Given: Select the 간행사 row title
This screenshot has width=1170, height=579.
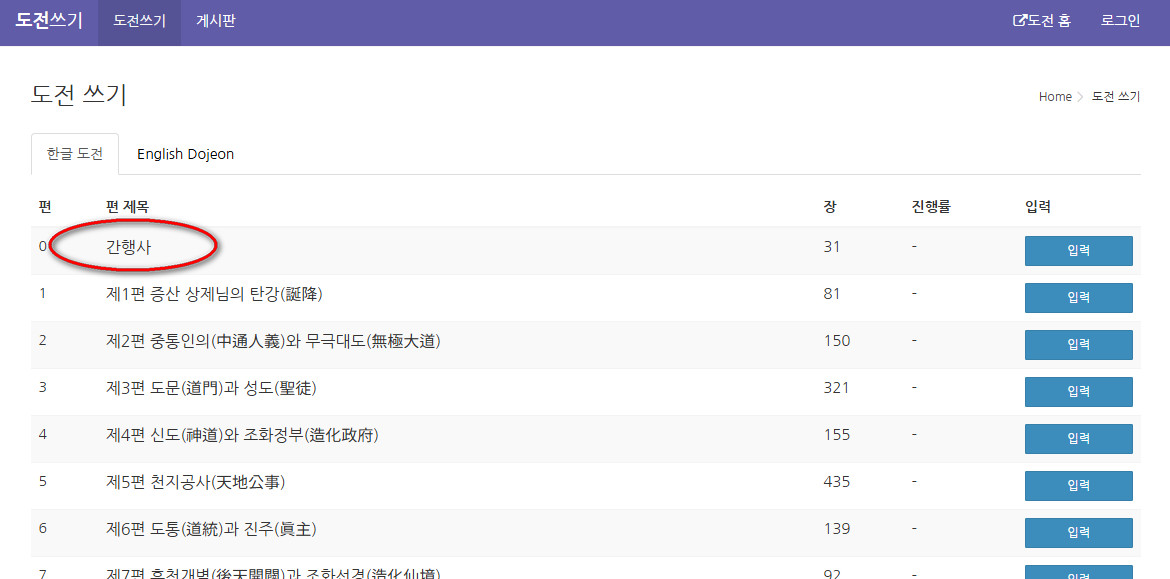Looking at the screenshot, I should (x=129, y=247).
